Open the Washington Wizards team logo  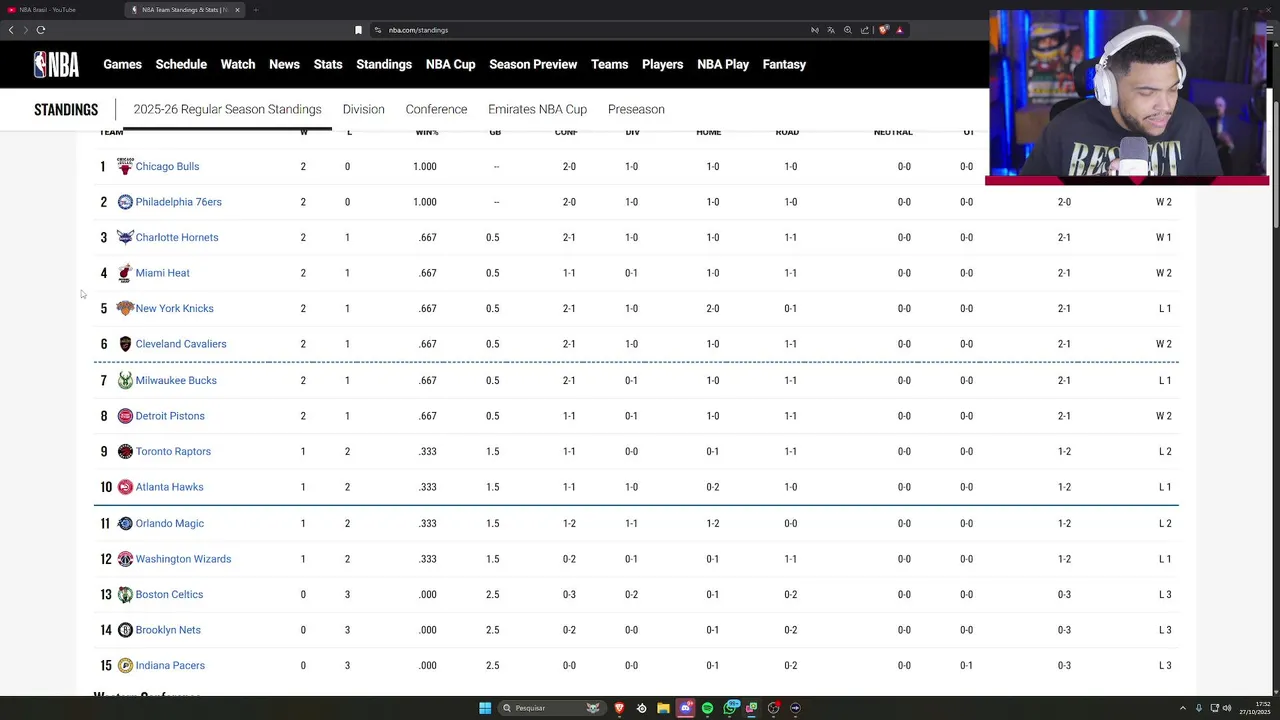[125, 559]
